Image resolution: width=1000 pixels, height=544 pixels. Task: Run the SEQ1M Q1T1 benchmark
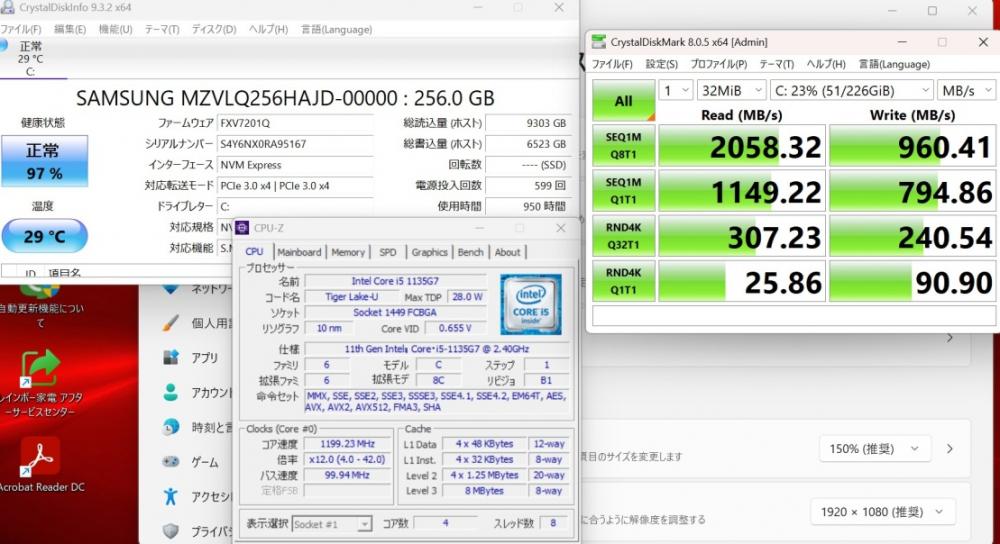pyautogui.click(x=624, y=191)
